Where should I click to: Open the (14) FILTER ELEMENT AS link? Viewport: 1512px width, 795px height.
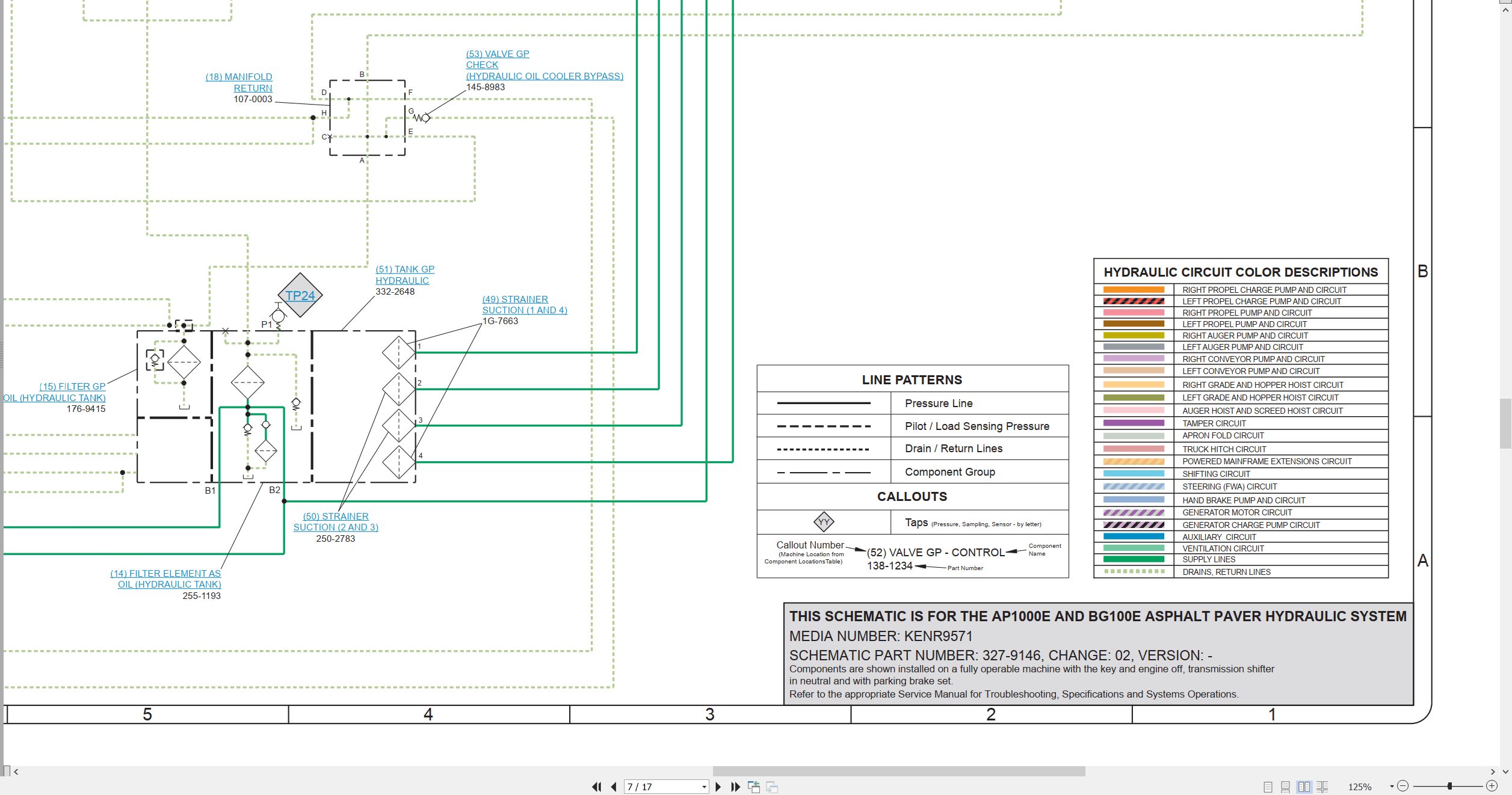coord(165,579)
